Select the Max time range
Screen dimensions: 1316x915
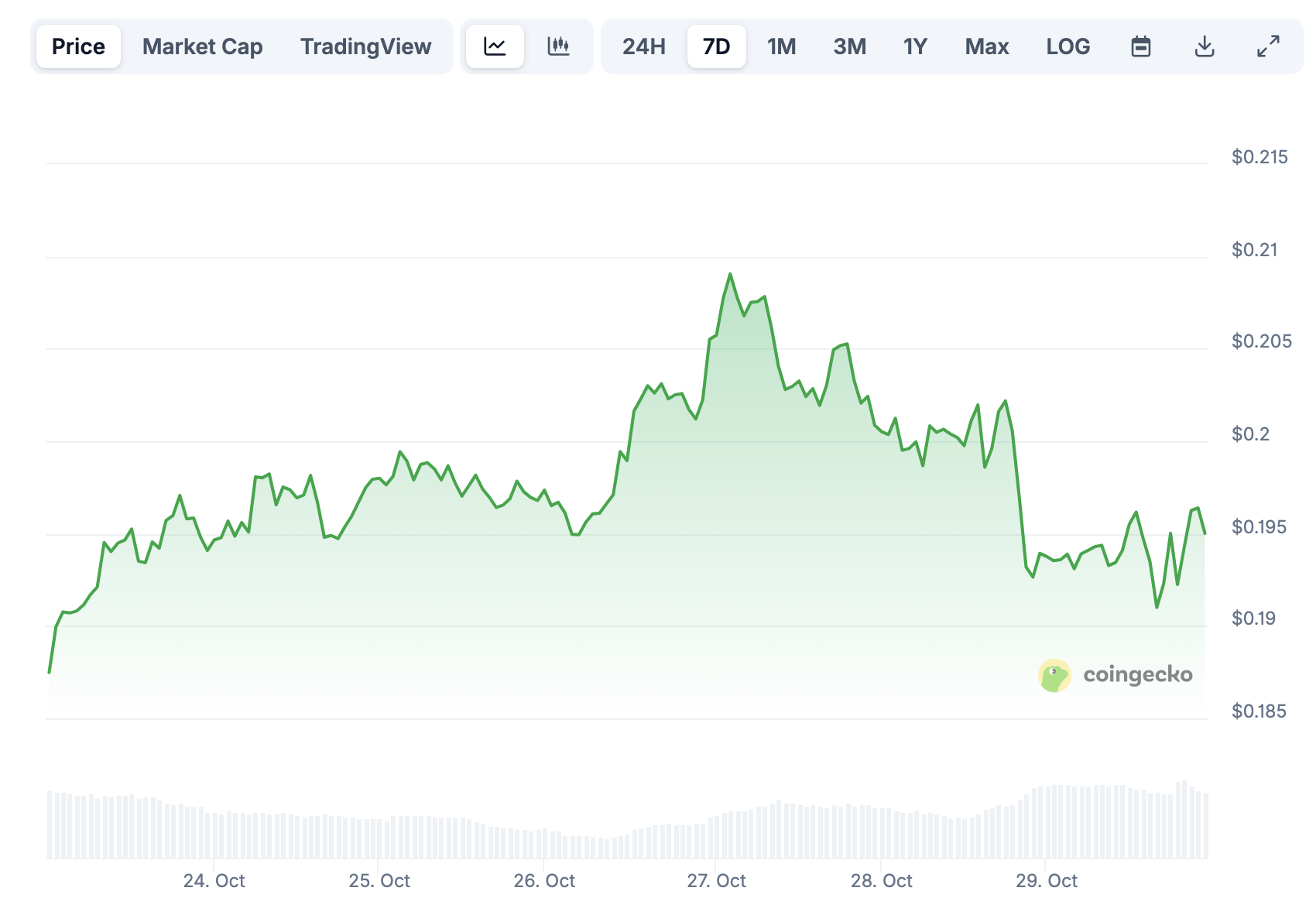[x=986, y=46]
